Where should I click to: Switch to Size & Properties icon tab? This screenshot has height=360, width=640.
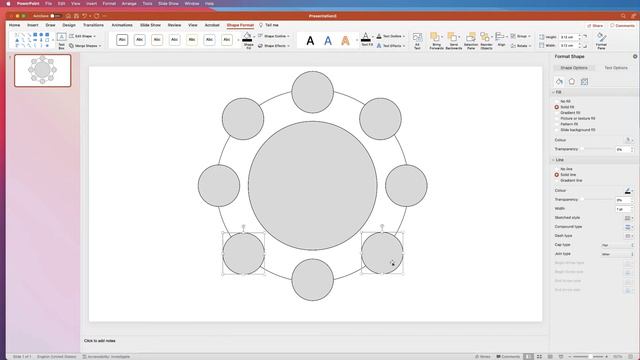pyautogui.click(x=584, y=82)
